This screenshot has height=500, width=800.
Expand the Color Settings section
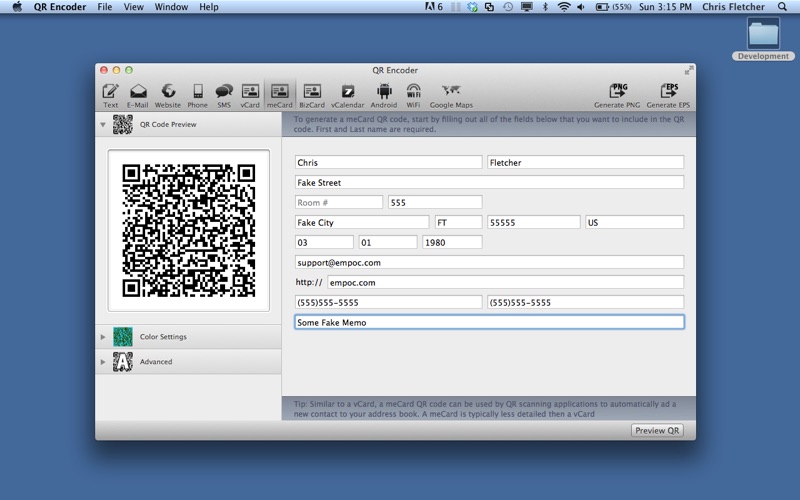(x=102, y=337)
